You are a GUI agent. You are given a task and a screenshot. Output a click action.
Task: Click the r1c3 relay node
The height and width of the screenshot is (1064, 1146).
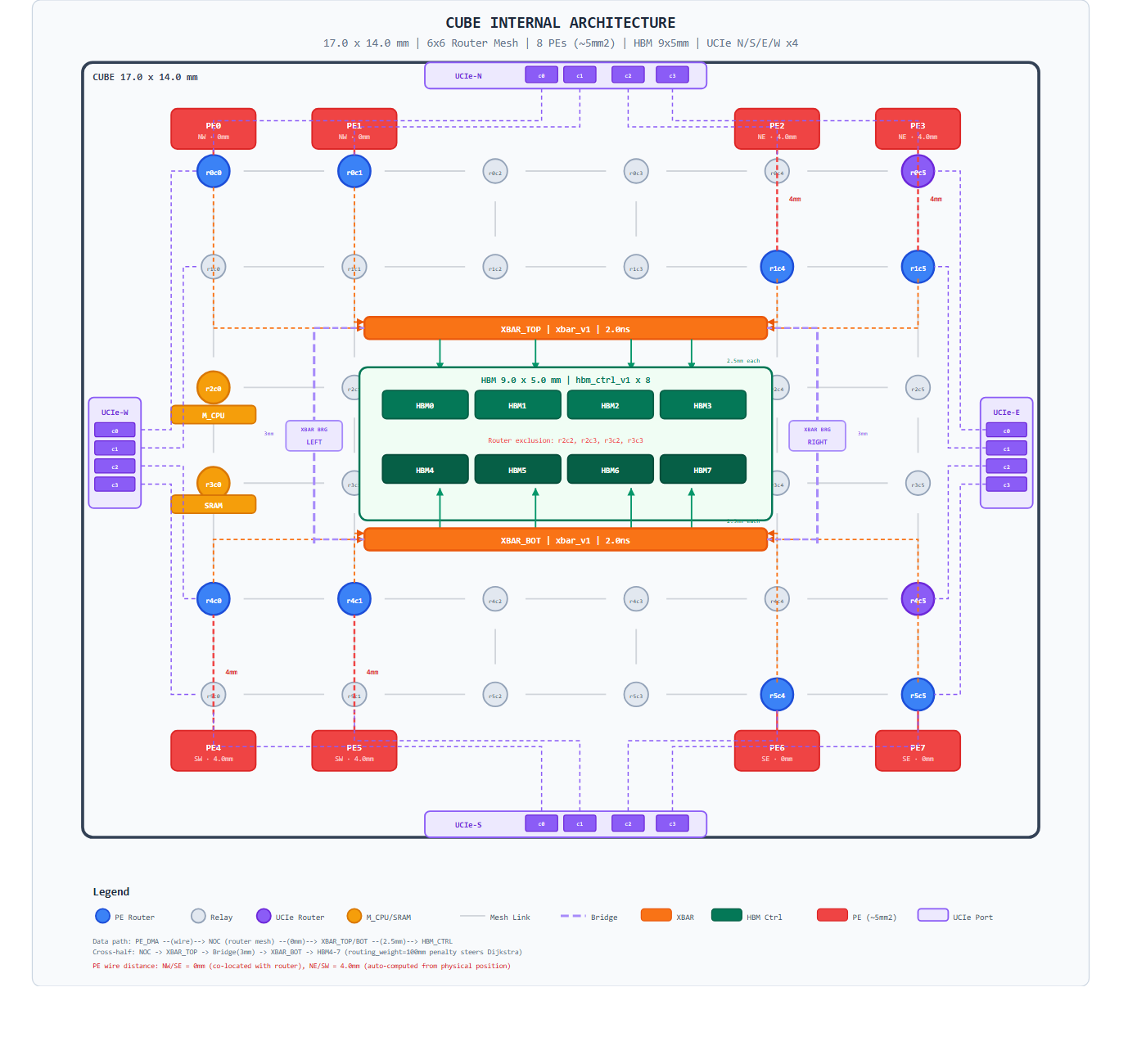[x=636, y=267]
